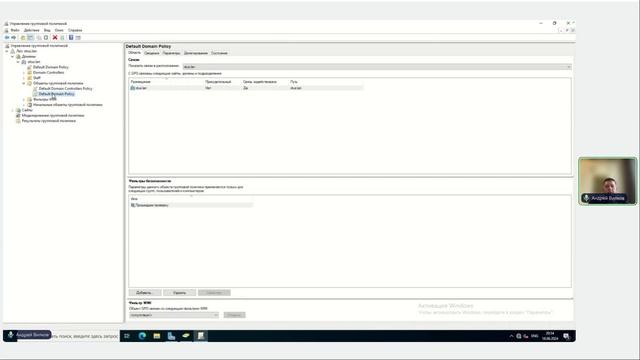Image resolution: width=640 pixels, height=360 pixels.
Task: Open the Вид menu
Action: coord(47,30)
